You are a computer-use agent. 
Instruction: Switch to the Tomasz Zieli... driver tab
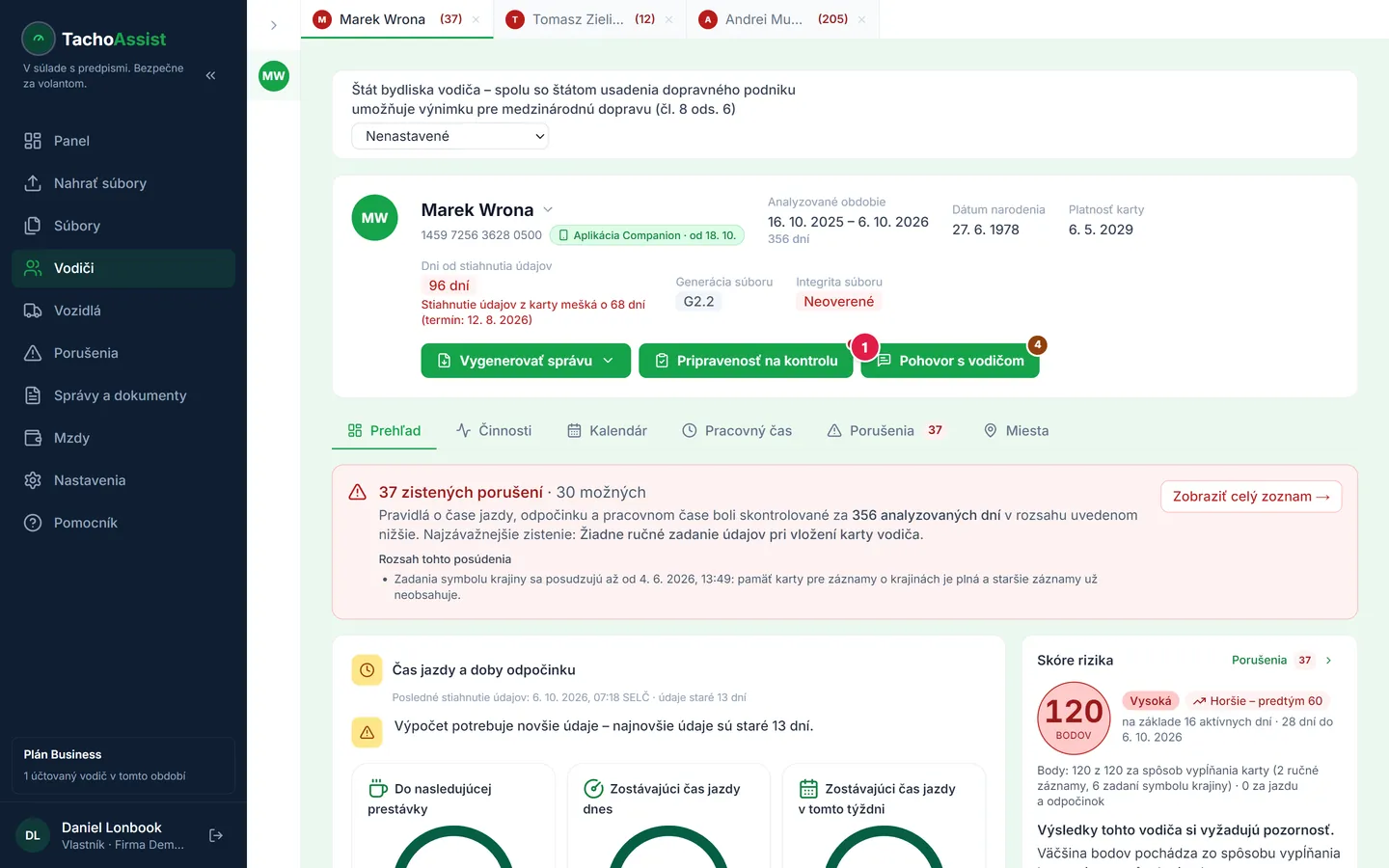coord(590,19)
